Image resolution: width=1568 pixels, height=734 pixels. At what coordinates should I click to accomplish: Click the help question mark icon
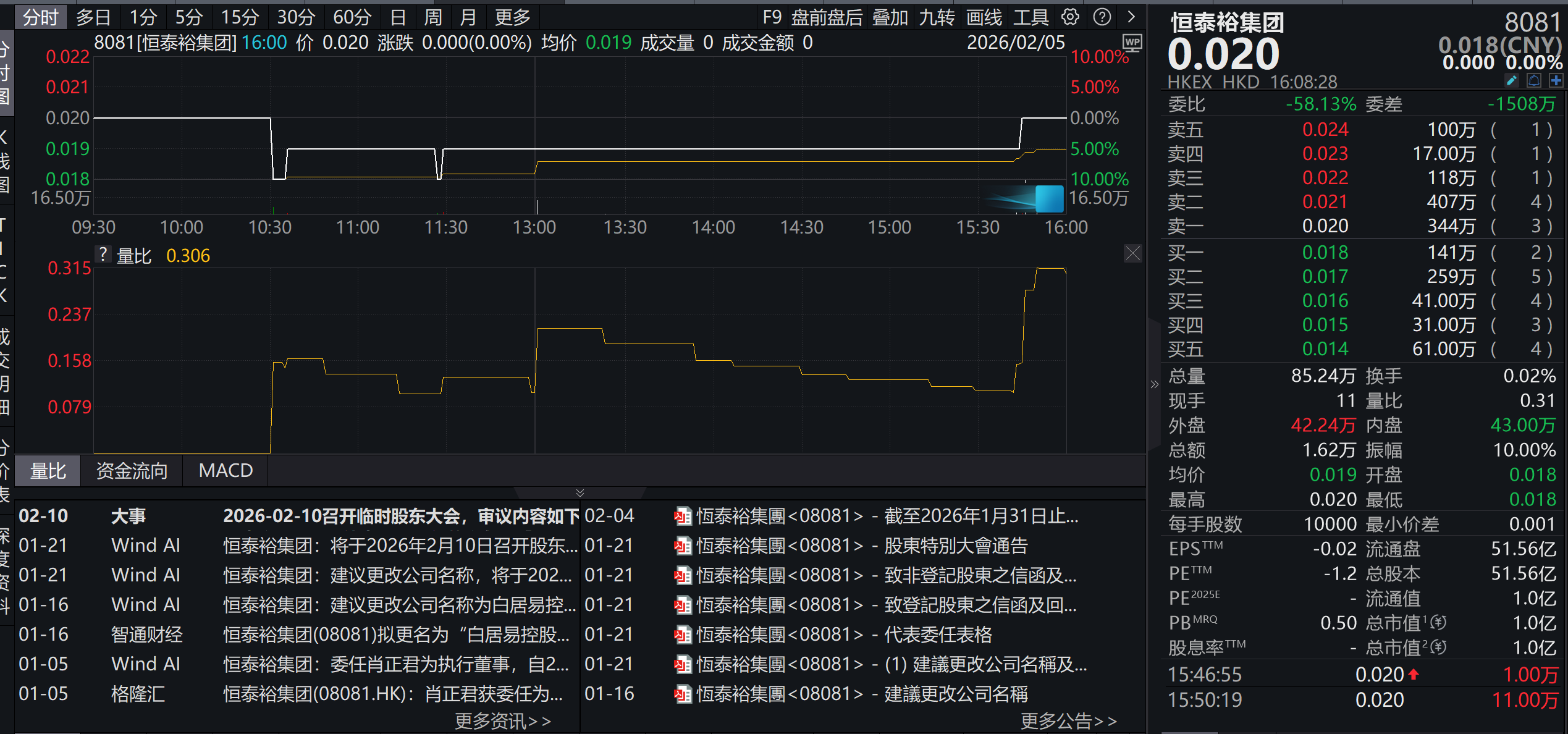coord(1102,17)
